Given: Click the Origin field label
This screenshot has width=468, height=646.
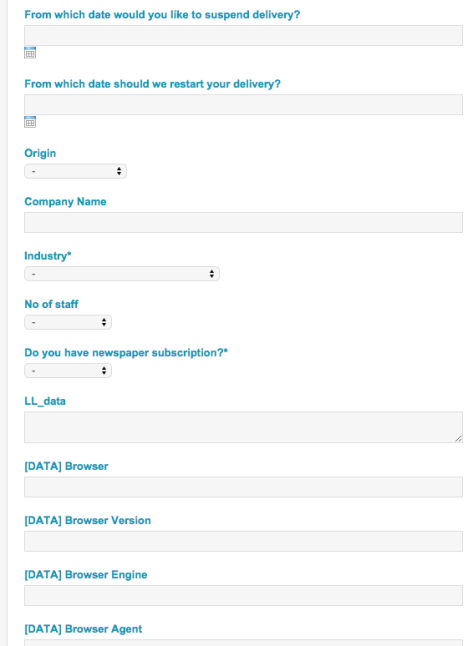Looking at the screenshot, I should (40, 153).
